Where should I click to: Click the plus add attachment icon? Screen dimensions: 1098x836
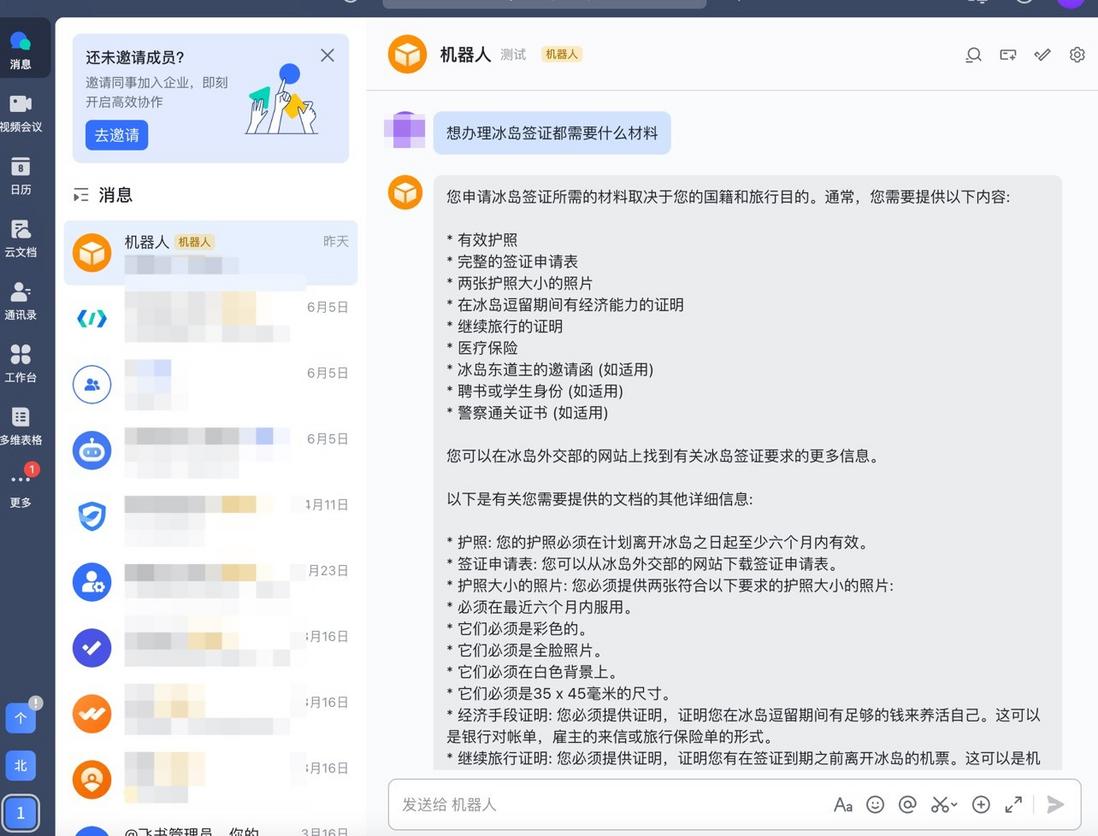pos(981,804)
